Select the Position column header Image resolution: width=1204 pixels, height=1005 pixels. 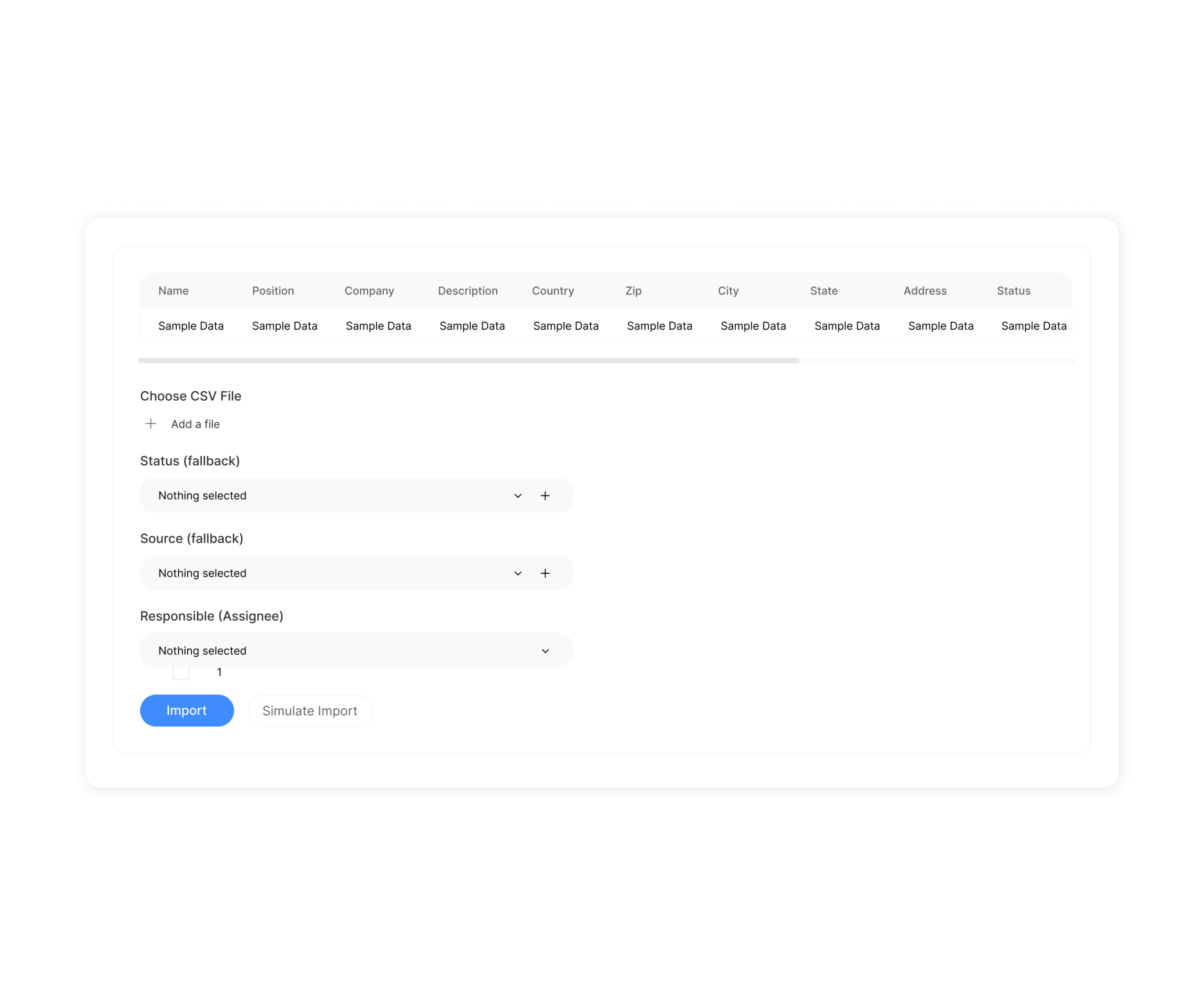[273, 291]
